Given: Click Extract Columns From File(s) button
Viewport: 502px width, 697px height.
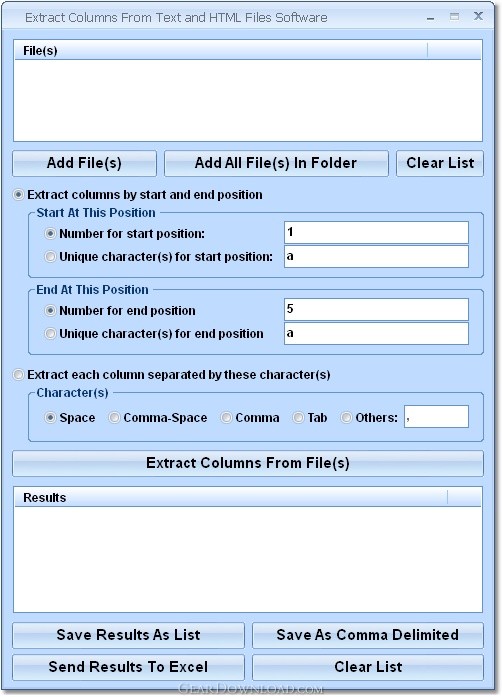Looking at the screenshot, I should pos(248,463).
